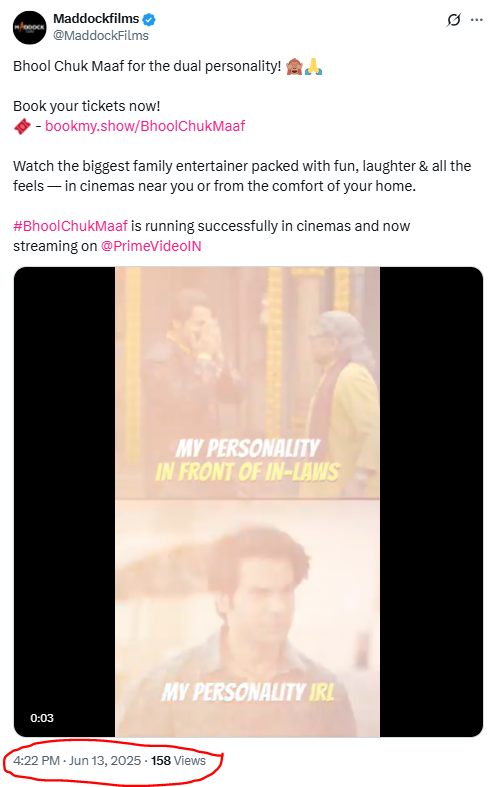The image size is (496, 787).
Task: Open the @MaddockFilms handle link
Action: coord(101,36)
